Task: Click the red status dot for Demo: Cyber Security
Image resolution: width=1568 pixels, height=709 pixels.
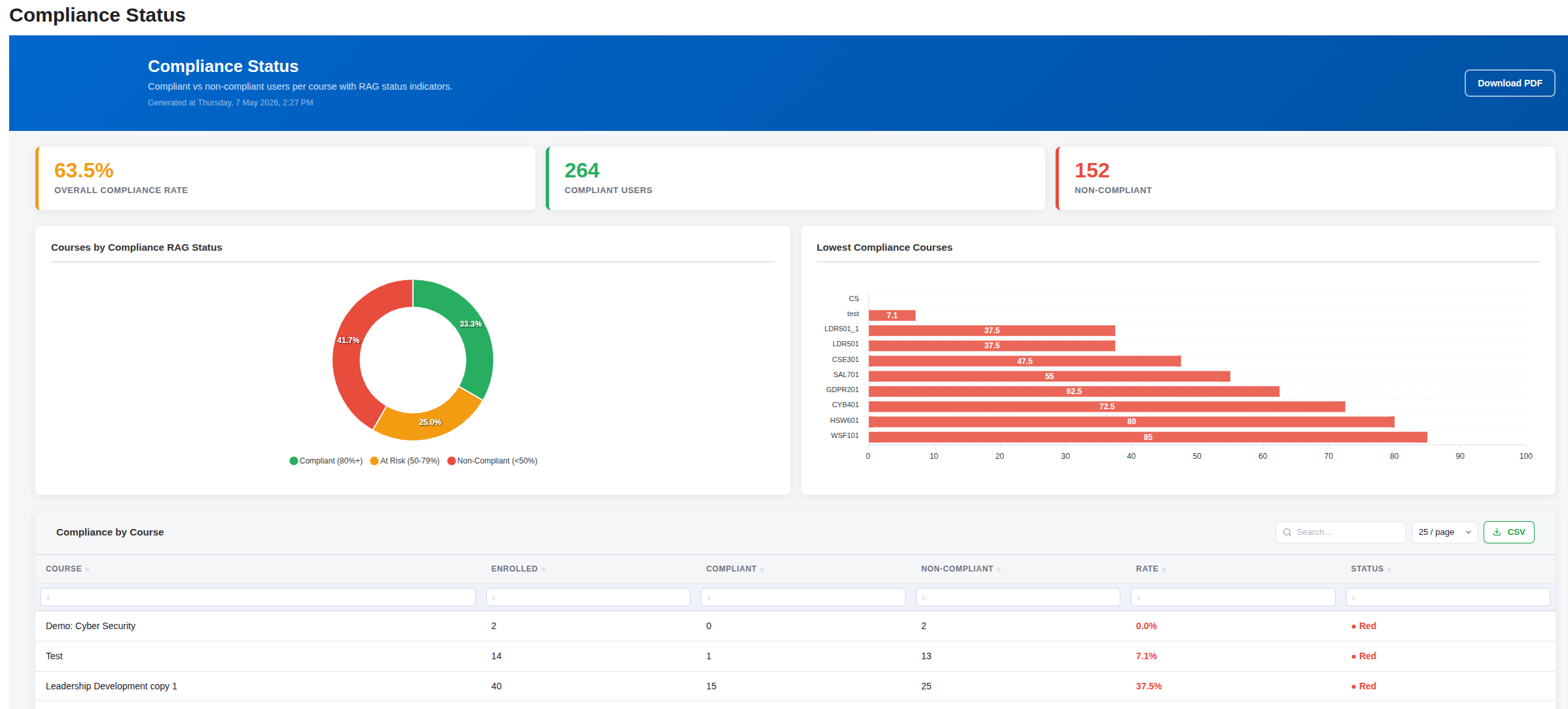Action: click(1353, 627)
